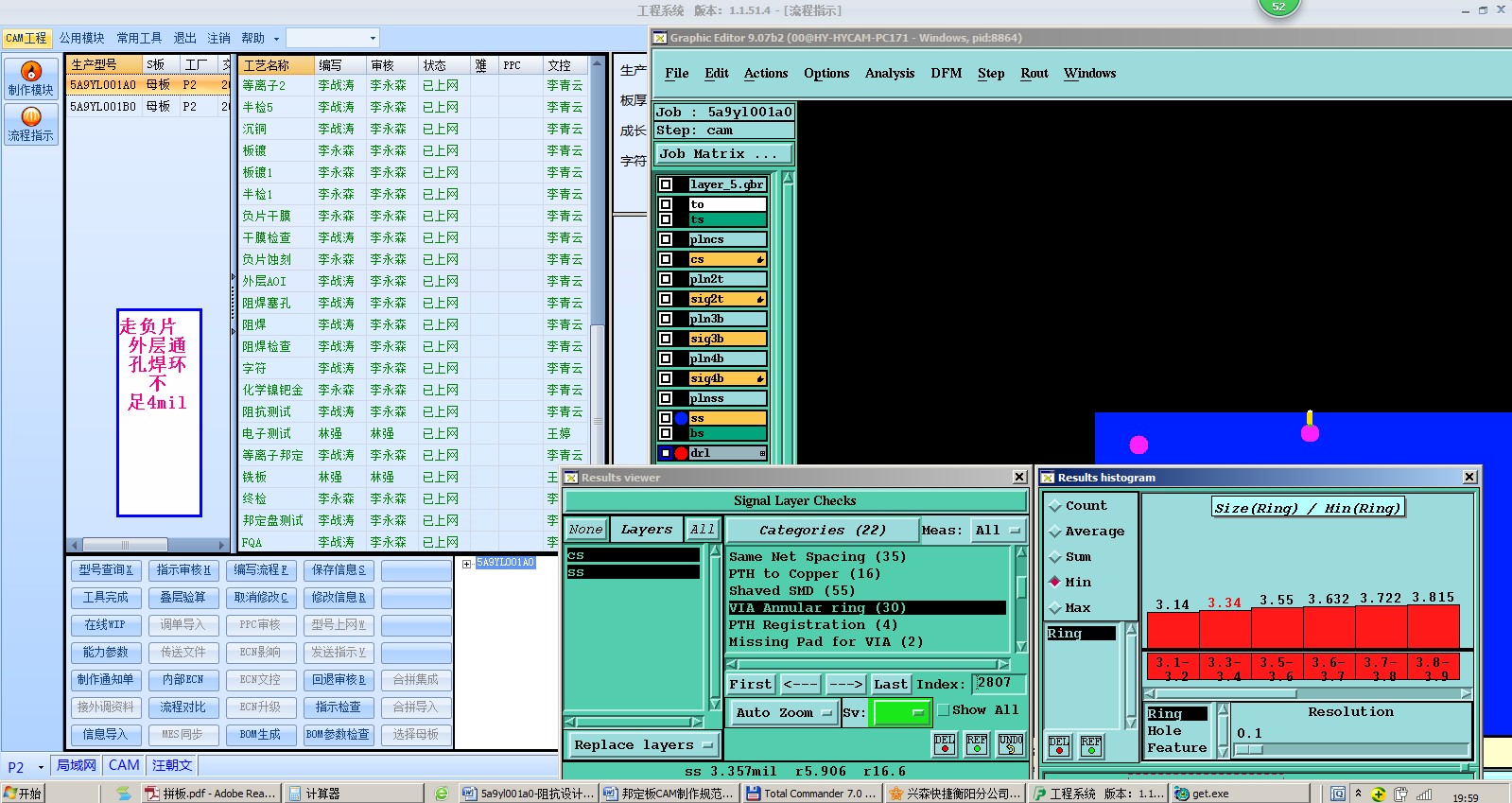Viewport: 1512px width, 803px height.
Task: Open the Auto Zoom dropdown
Action: click(x=783, y=713)
